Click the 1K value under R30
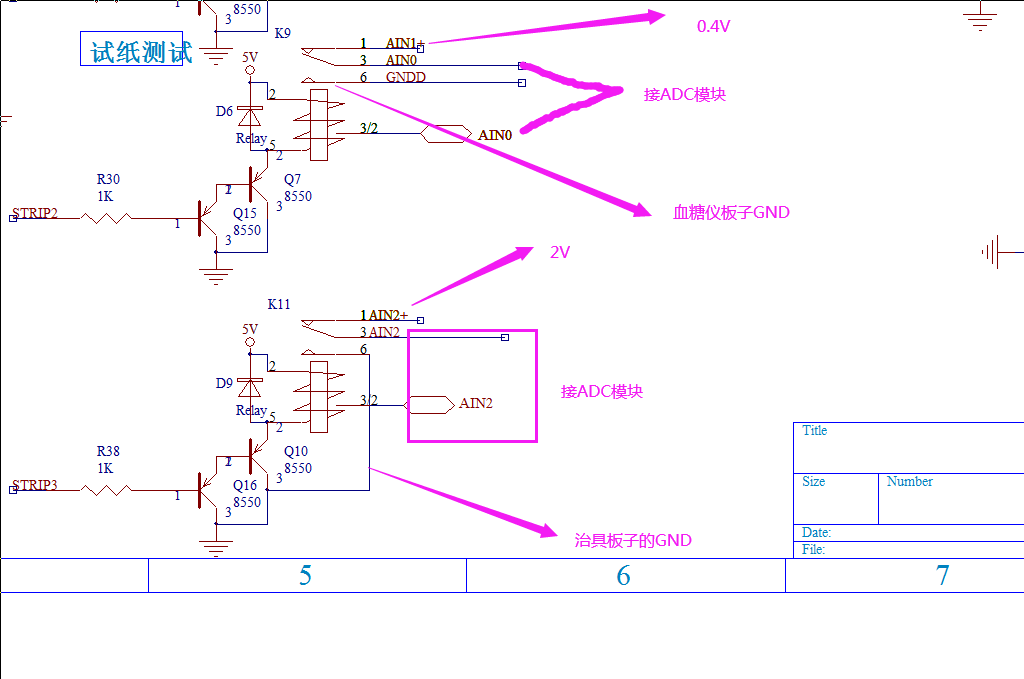 tap(105, 196)
